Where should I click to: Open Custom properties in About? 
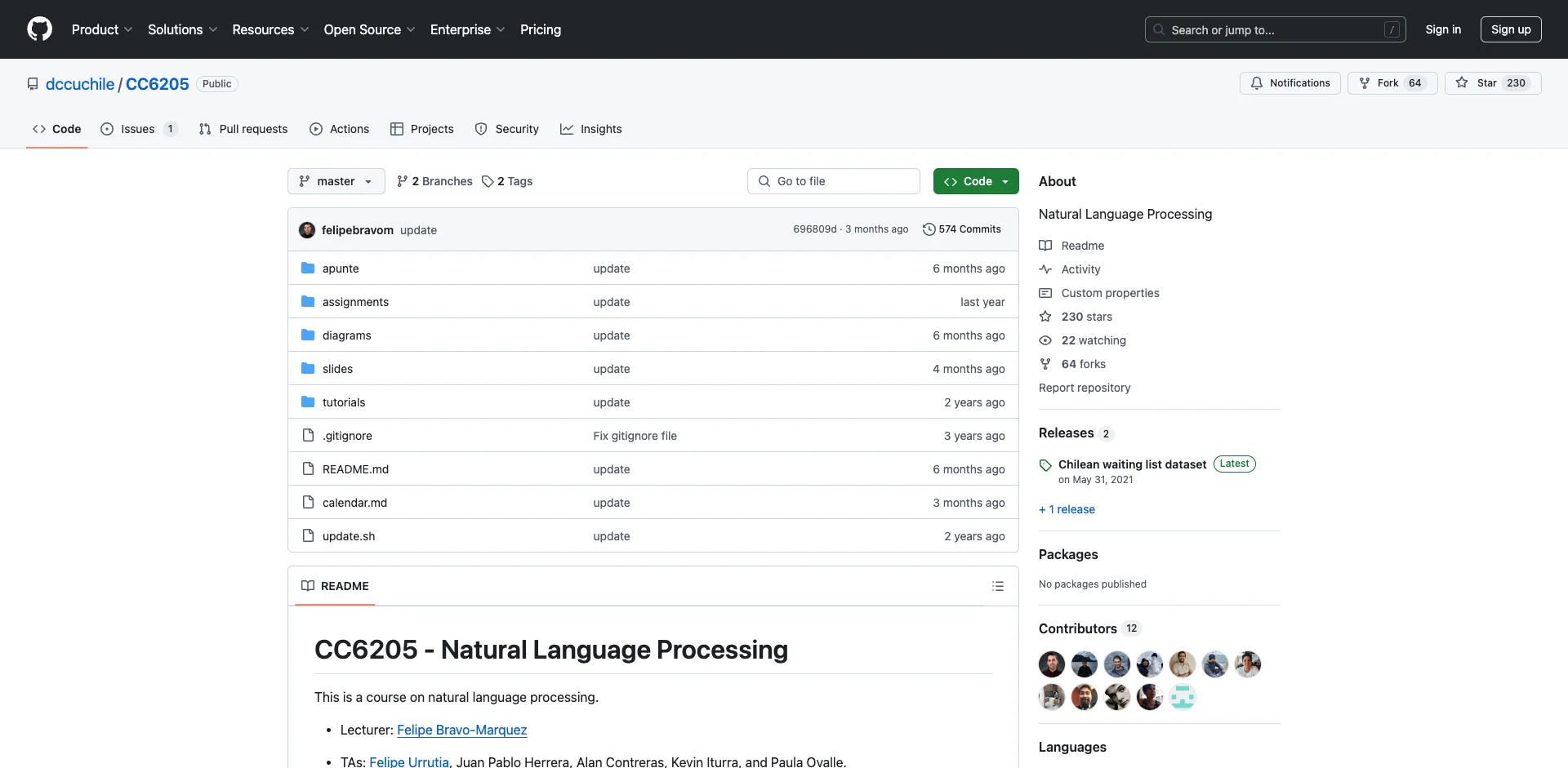(x=1099, y=293)
